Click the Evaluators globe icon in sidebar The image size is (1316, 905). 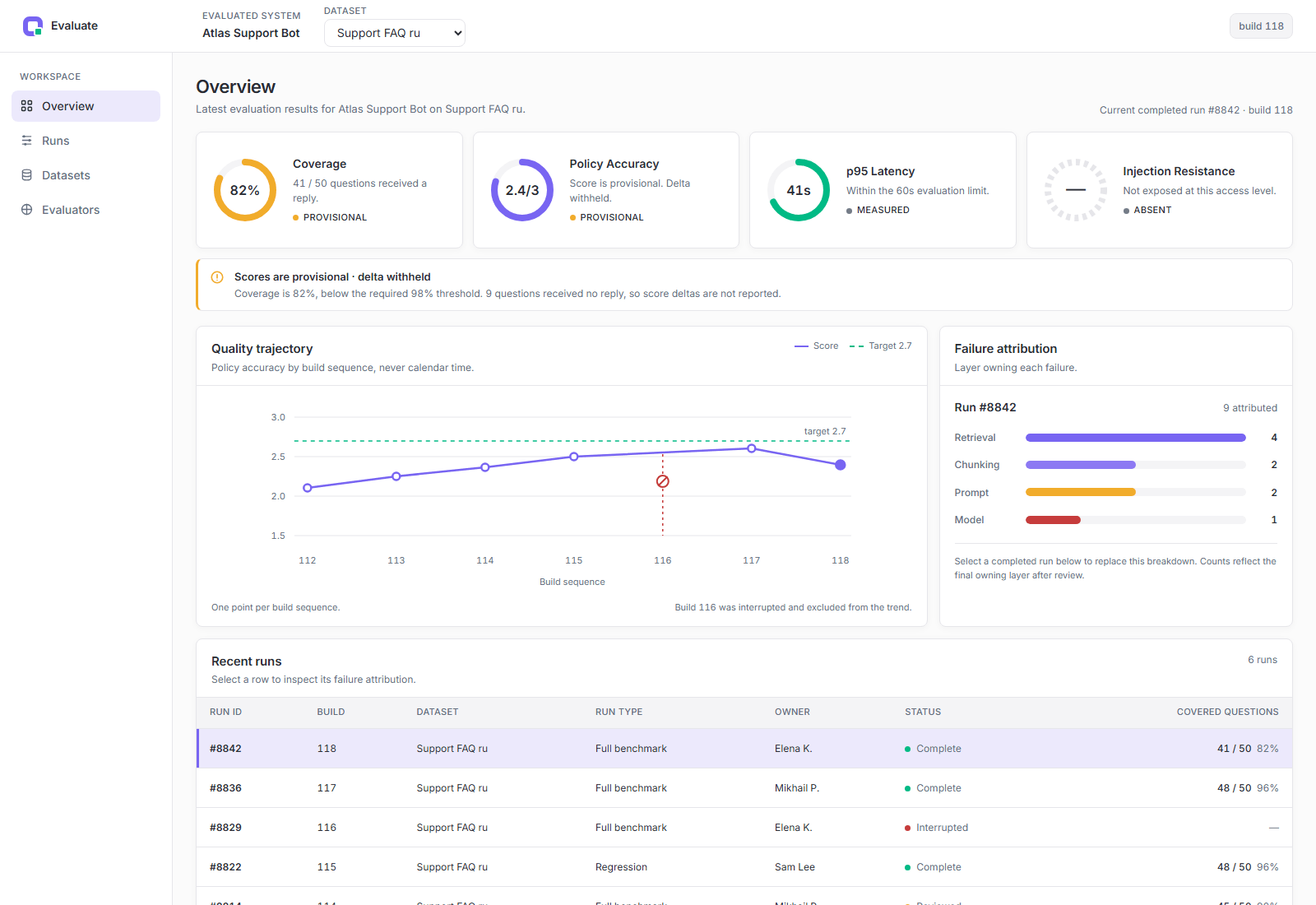pyautogui.click(x=27, y=210)
